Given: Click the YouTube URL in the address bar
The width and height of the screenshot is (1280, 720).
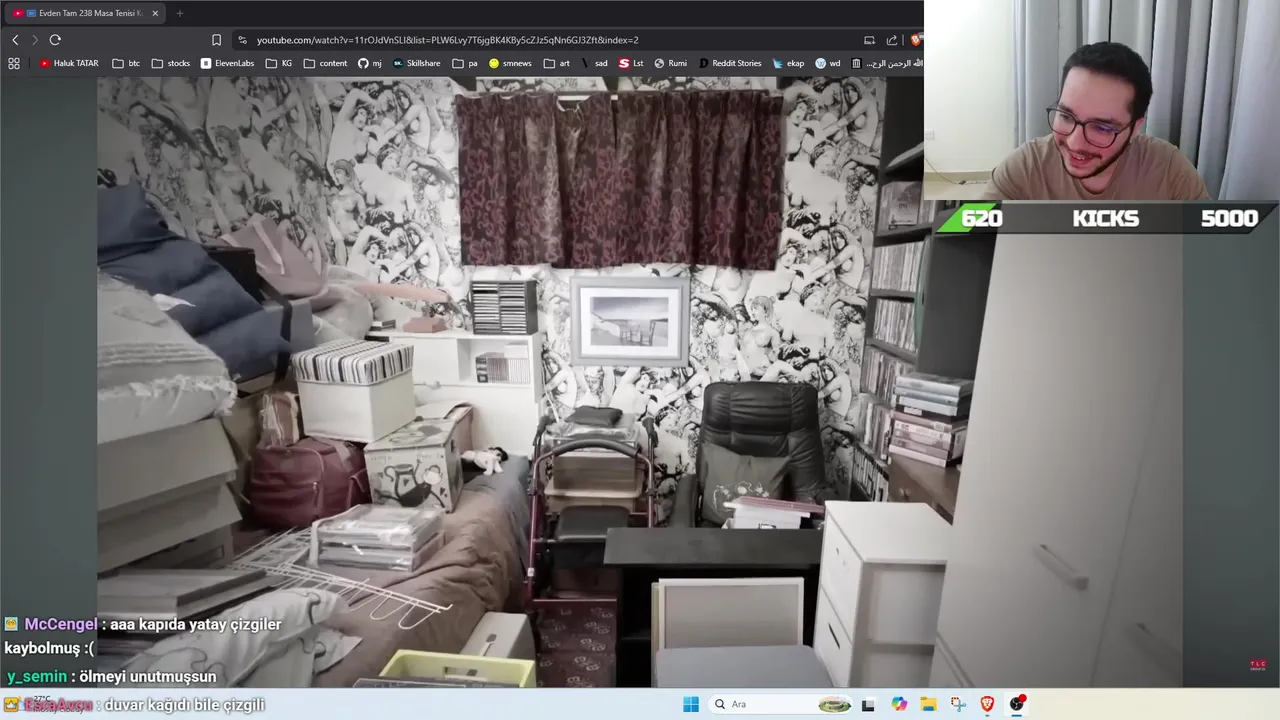Looking at the screenshot, I should tap(447, 40).
